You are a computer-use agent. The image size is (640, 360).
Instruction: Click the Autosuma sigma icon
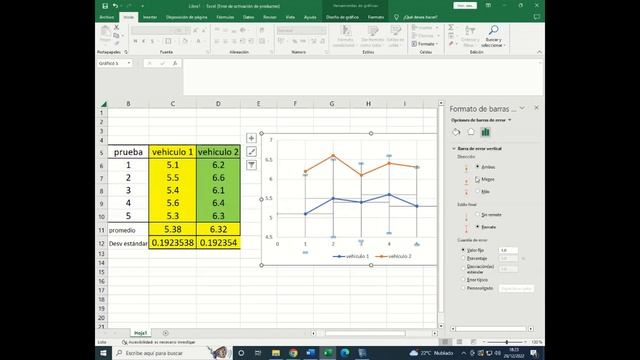coord(451,27)
